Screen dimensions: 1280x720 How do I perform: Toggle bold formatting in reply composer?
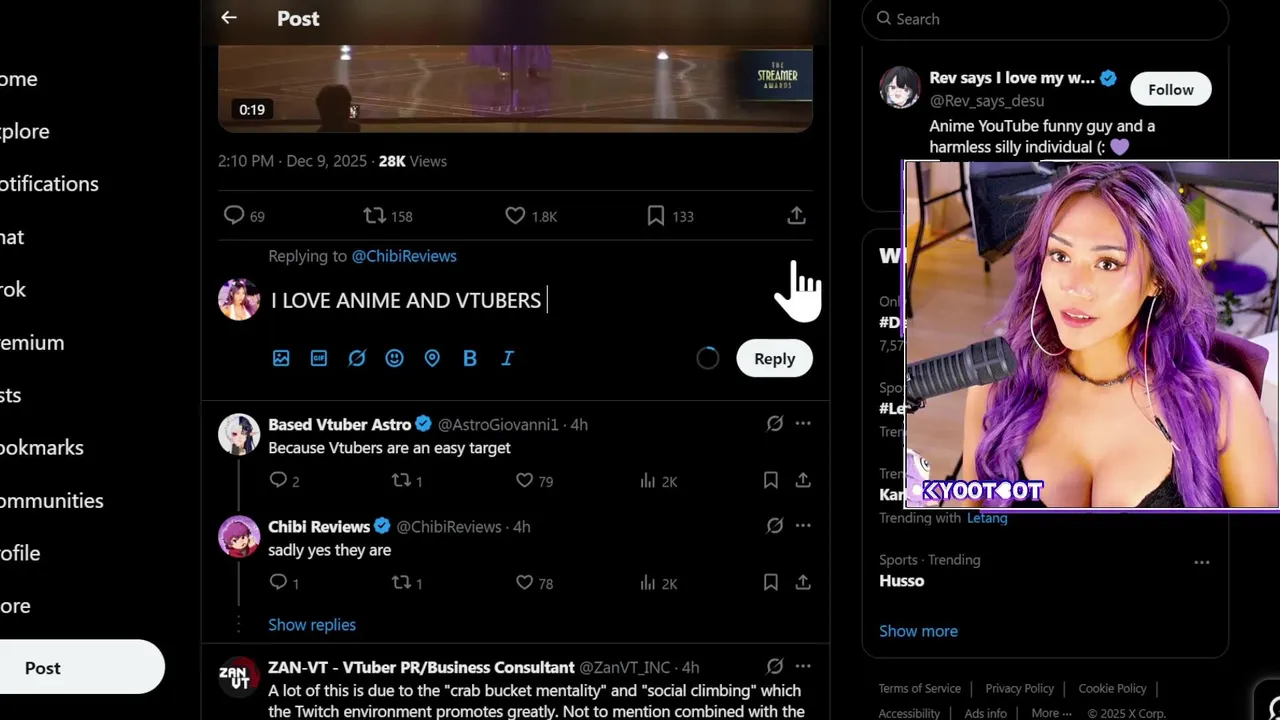coord(470,358)
